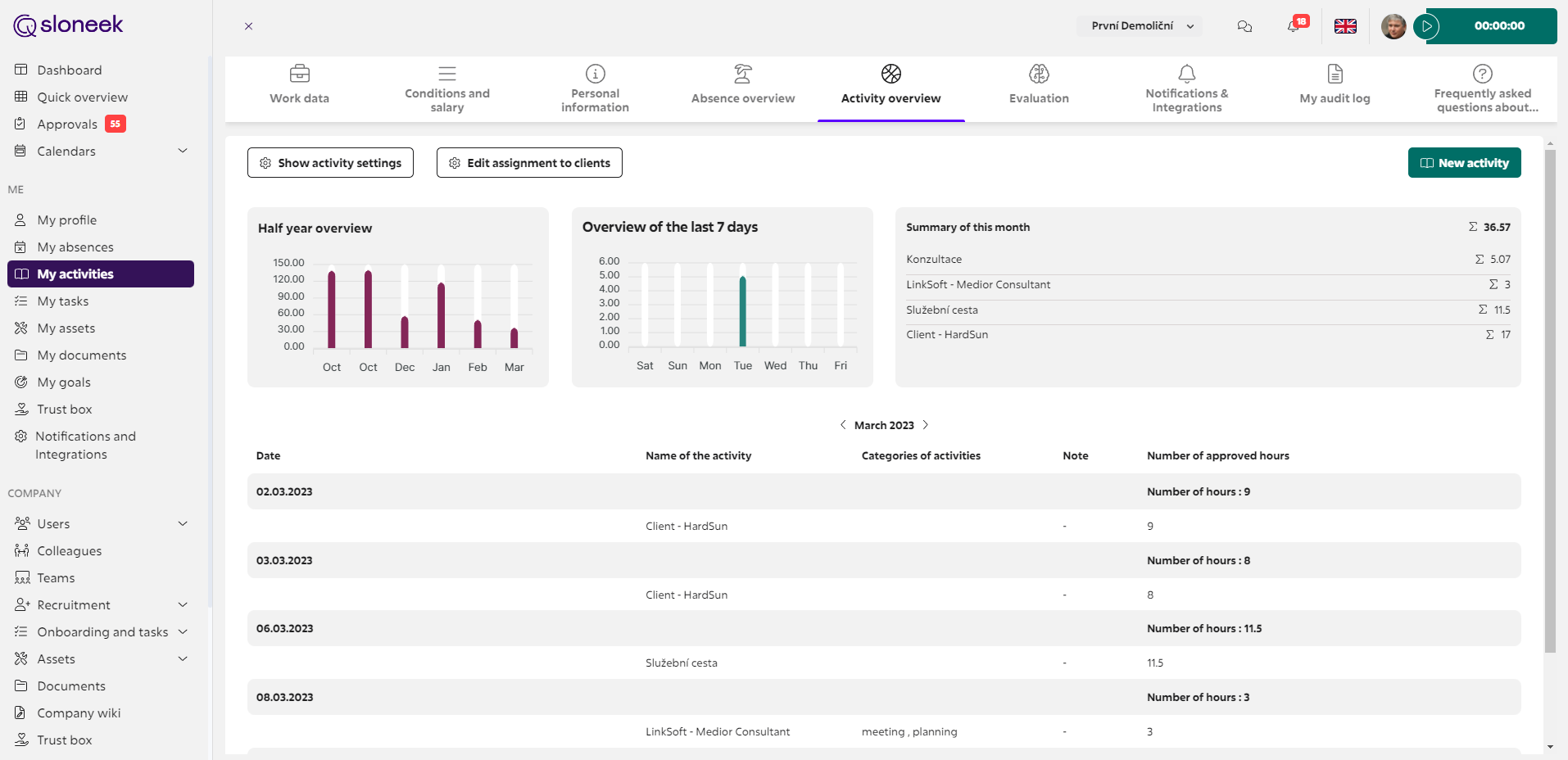Open the notifications bell with red badge

tap(1294, 26)
